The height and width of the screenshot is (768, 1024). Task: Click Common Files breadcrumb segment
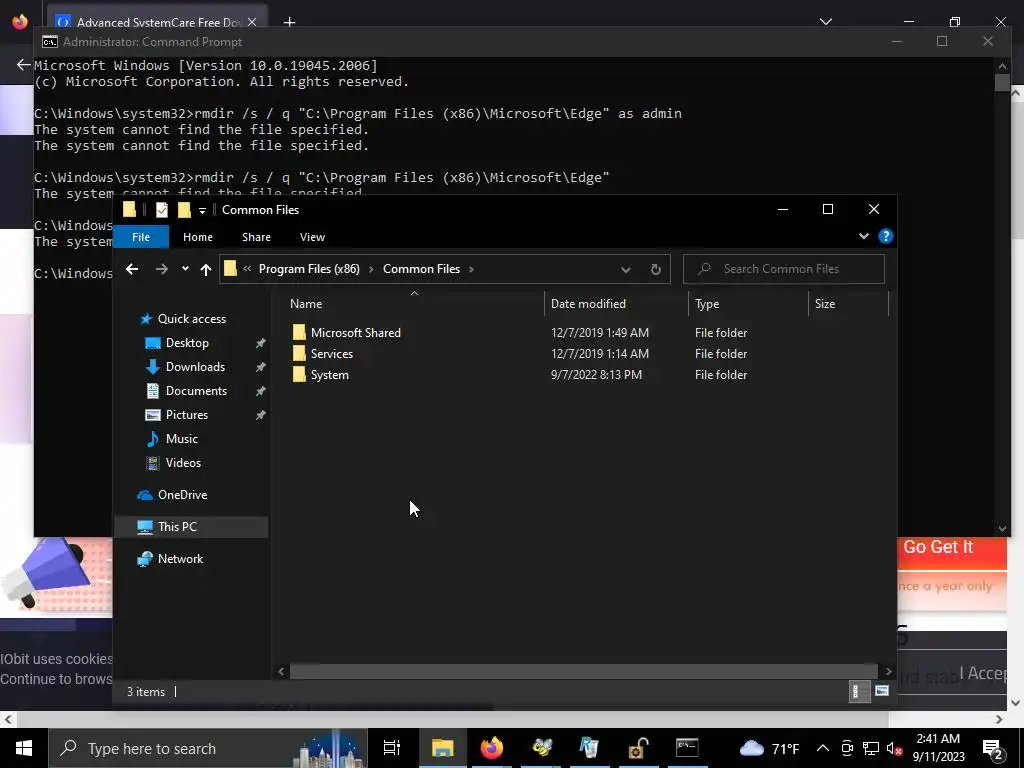pos(421,269)
